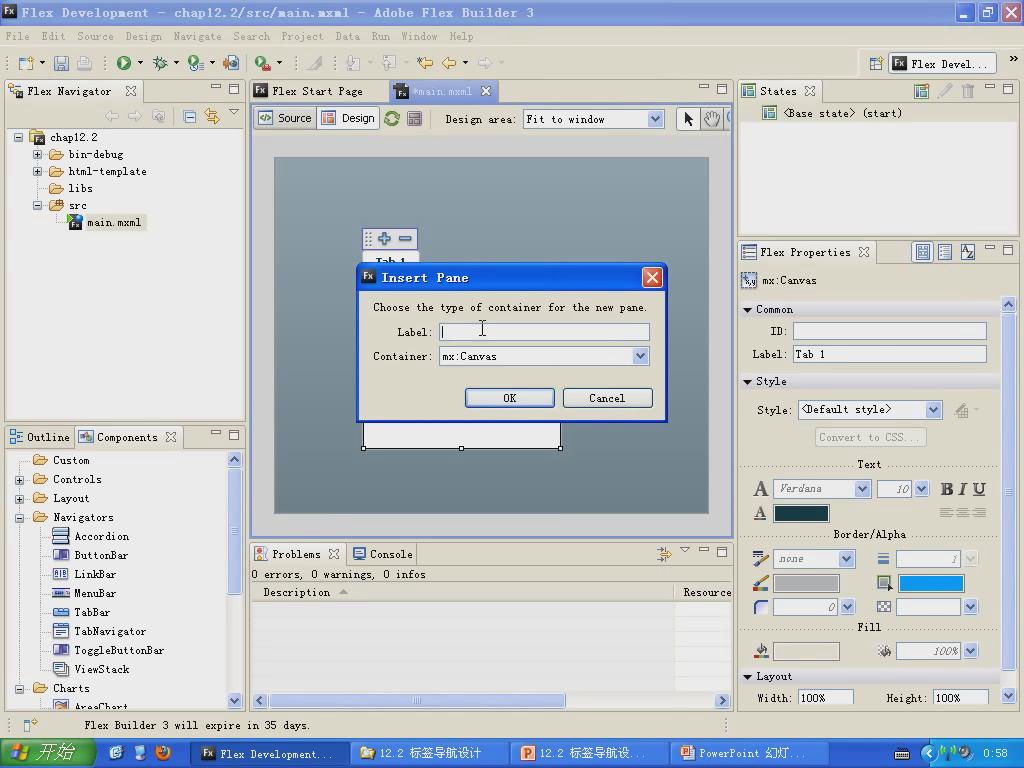Select the MenuBar component
Screen dimensions: 1024x768
[84, 593]
